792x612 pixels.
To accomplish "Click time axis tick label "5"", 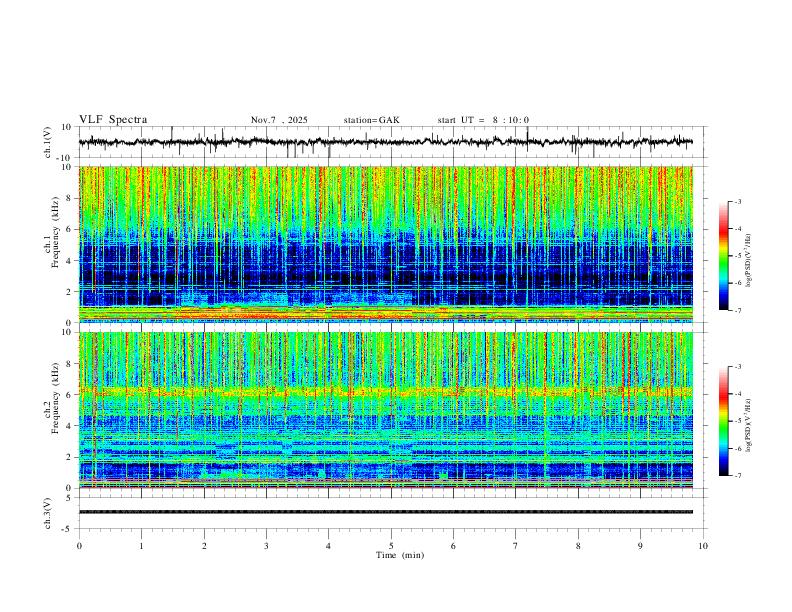I will point(391,546).
